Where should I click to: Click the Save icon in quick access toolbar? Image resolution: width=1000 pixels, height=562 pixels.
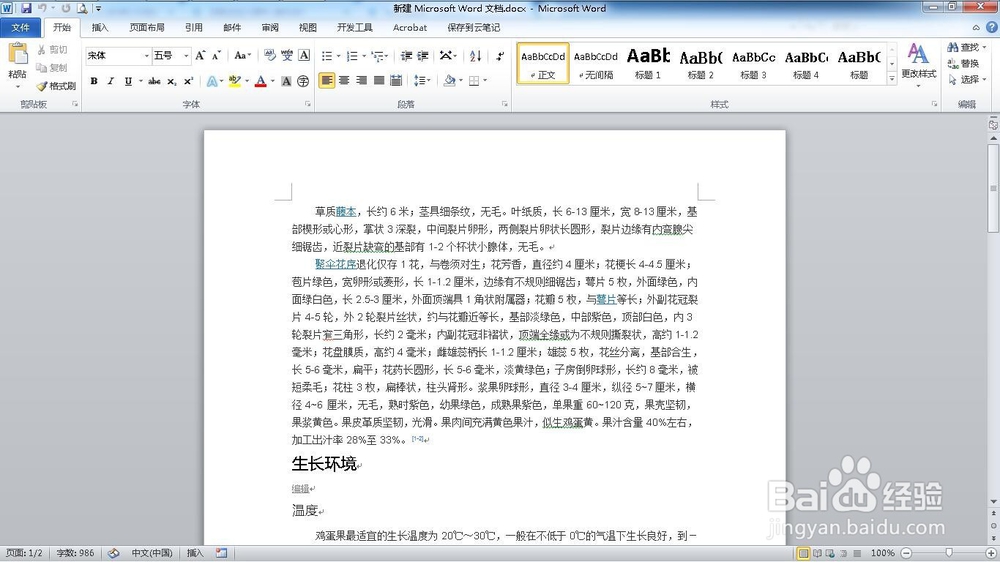(x=26, y=8)
